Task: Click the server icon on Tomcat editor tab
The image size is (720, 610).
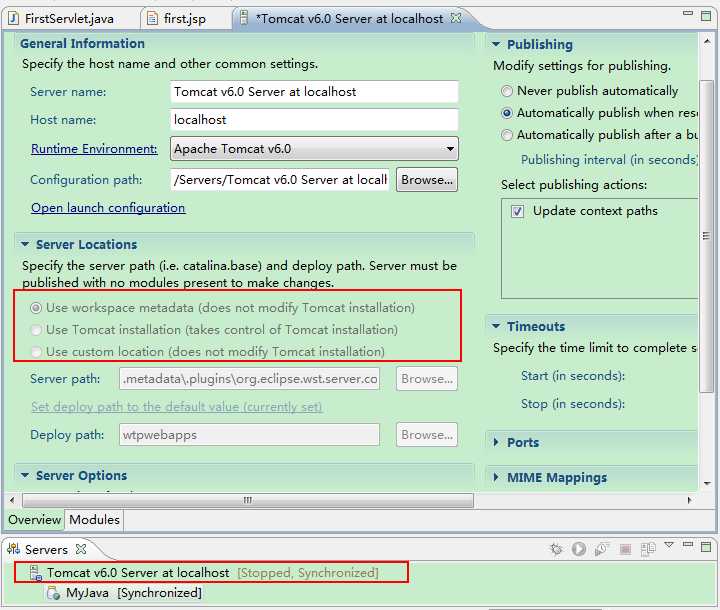Action: point(244,18)
